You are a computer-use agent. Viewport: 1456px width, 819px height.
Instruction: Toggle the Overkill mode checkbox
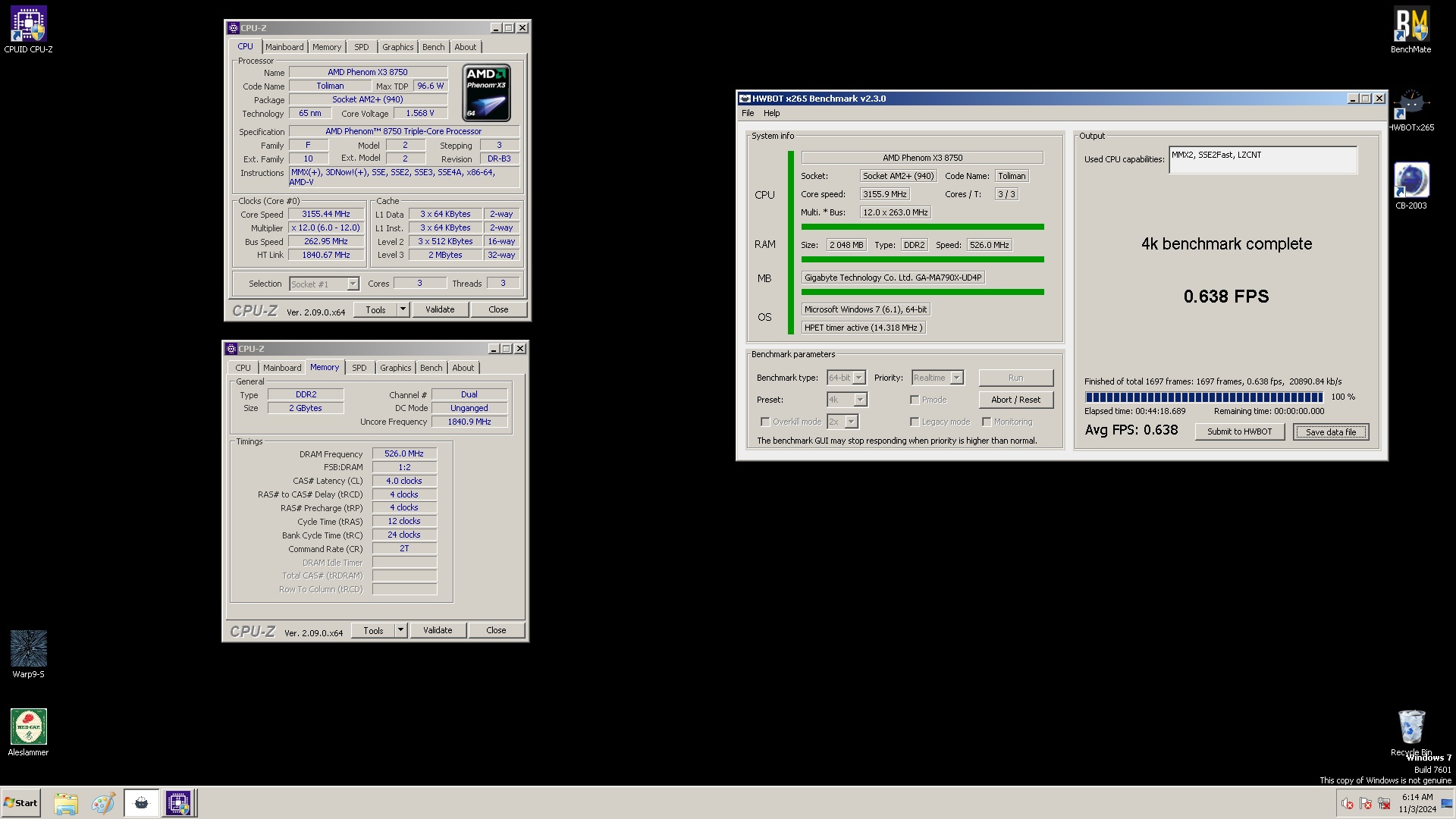click(x=765, y=422)
